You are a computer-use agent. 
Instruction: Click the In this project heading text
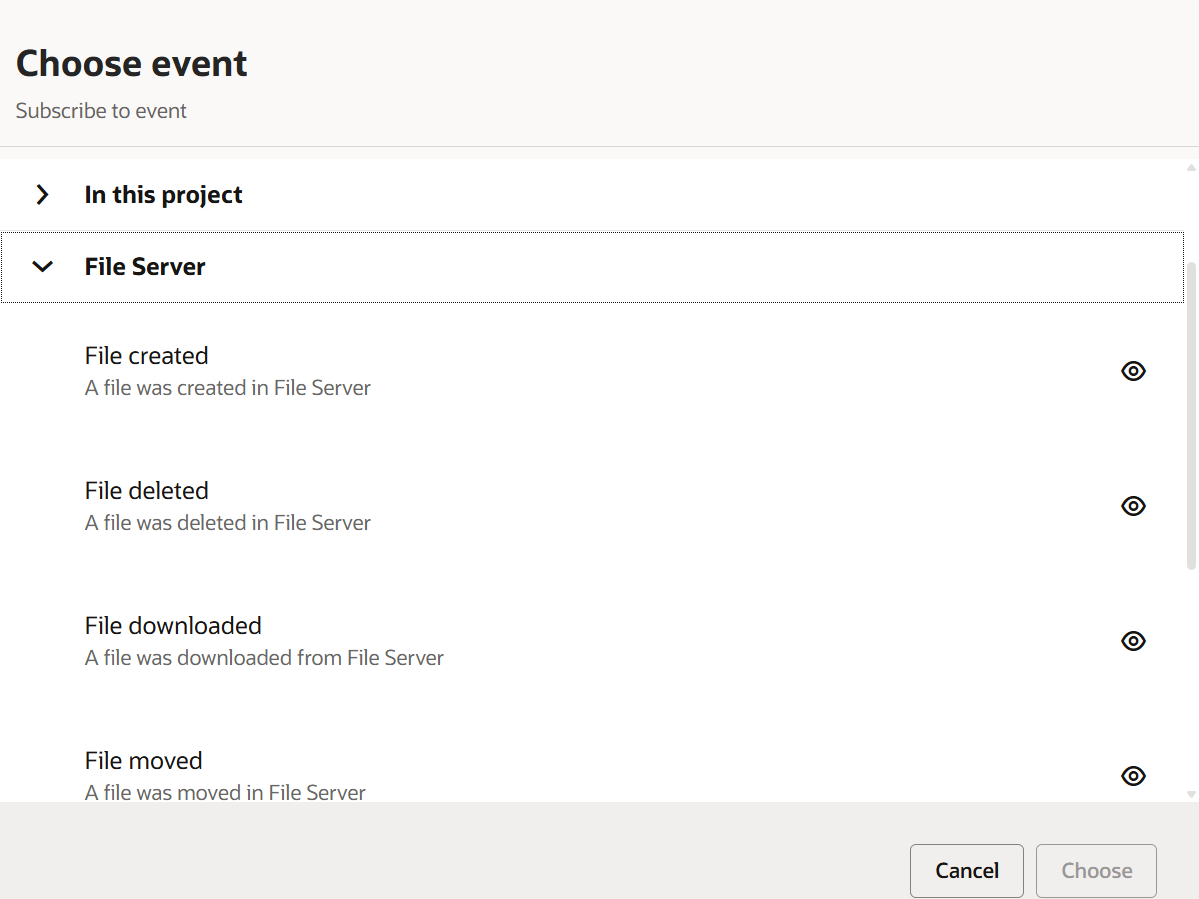click(x=163, y=195)
